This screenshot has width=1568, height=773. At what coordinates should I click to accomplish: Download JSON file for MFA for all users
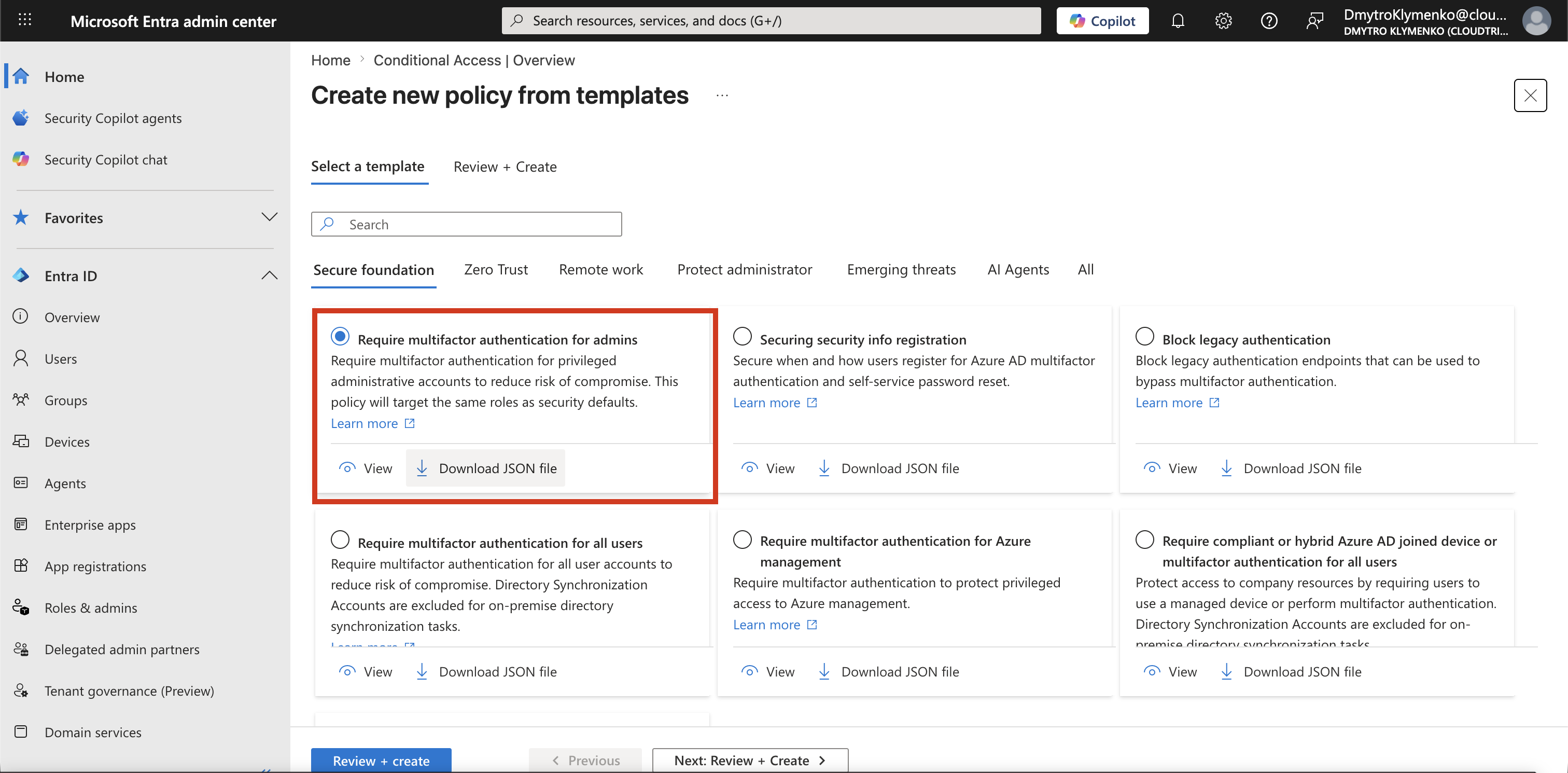coord(486,671)
